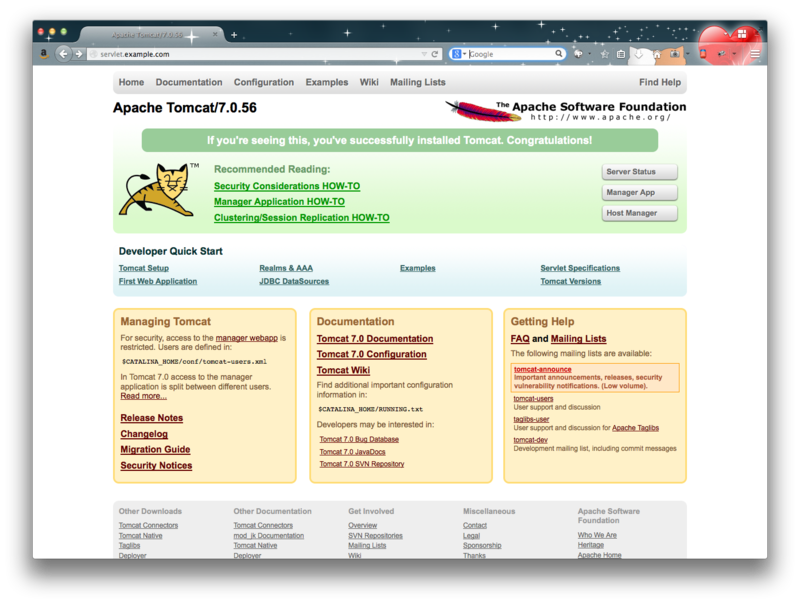Open the Security Considerations HOW-TO link
The width and height of the screenshot is (800, 604).
click(x=287, y=186)
